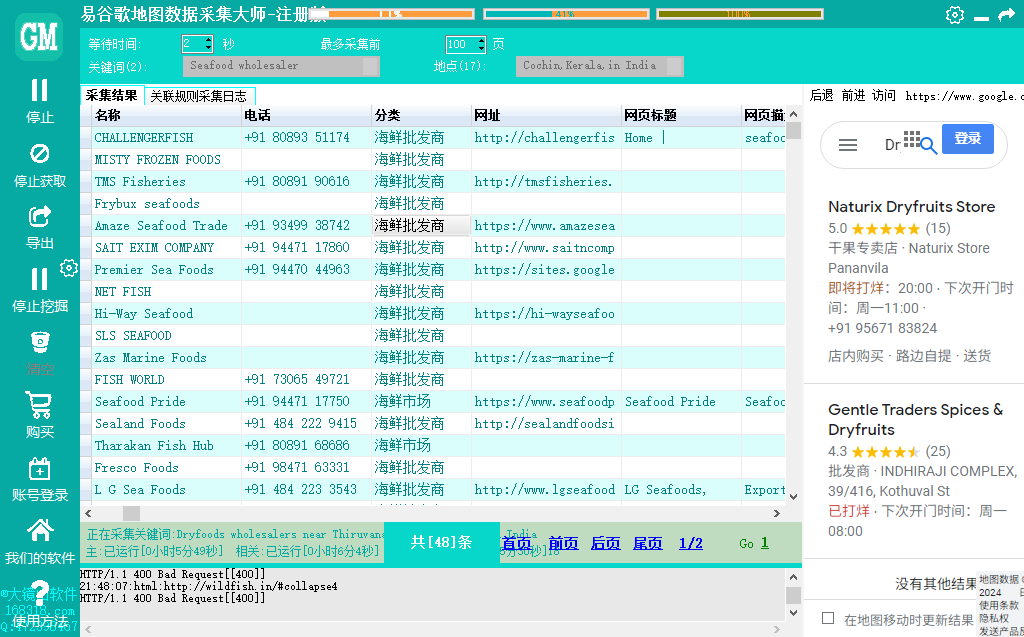Select the TMS Fisheries phone number cell

tap(306, 182)
